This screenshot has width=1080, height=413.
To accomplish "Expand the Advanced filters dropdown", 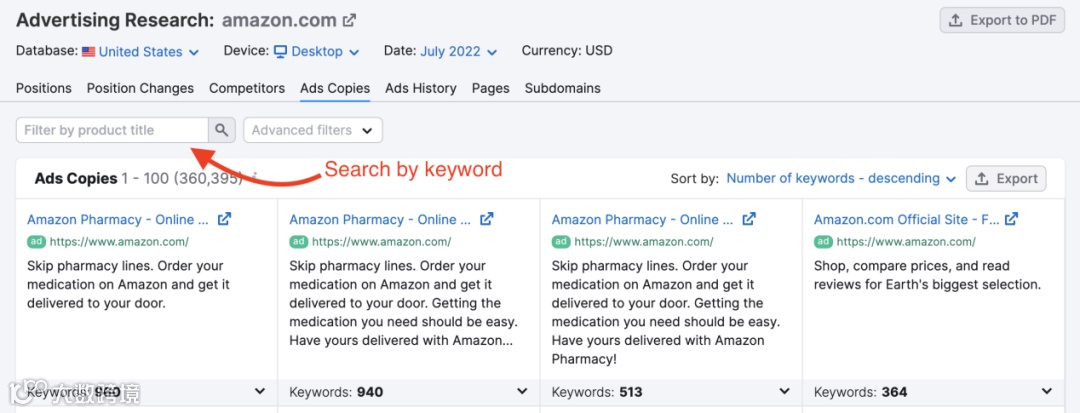I will tap(312, 130).
